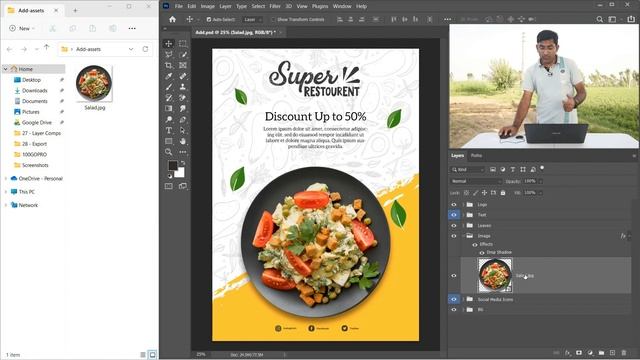Screen dimensions: 640x360
Task: Select the Hand tool
Action: pos(182,141)
